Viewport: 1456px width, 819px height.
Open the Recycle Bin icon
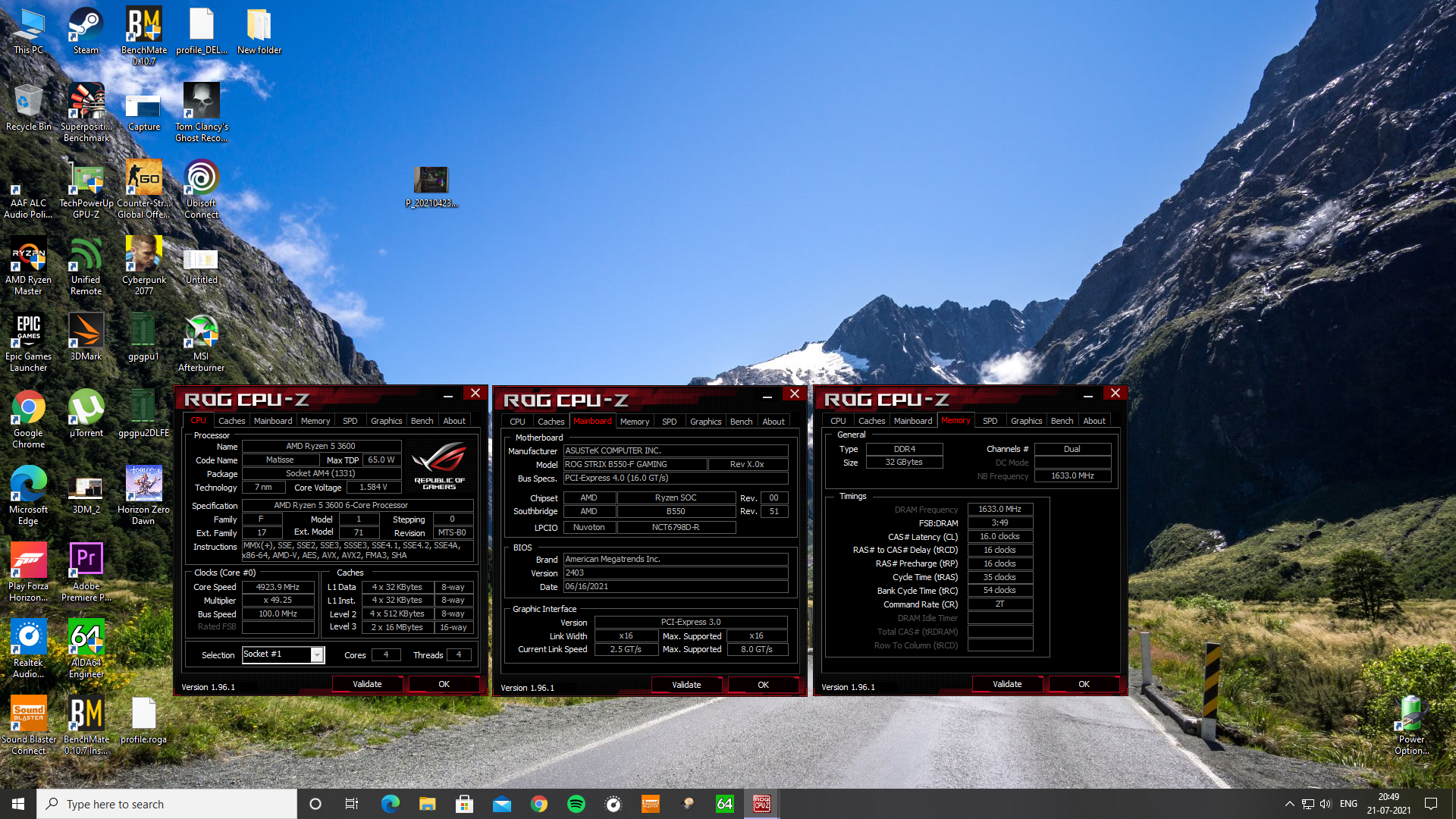[28, 108]
